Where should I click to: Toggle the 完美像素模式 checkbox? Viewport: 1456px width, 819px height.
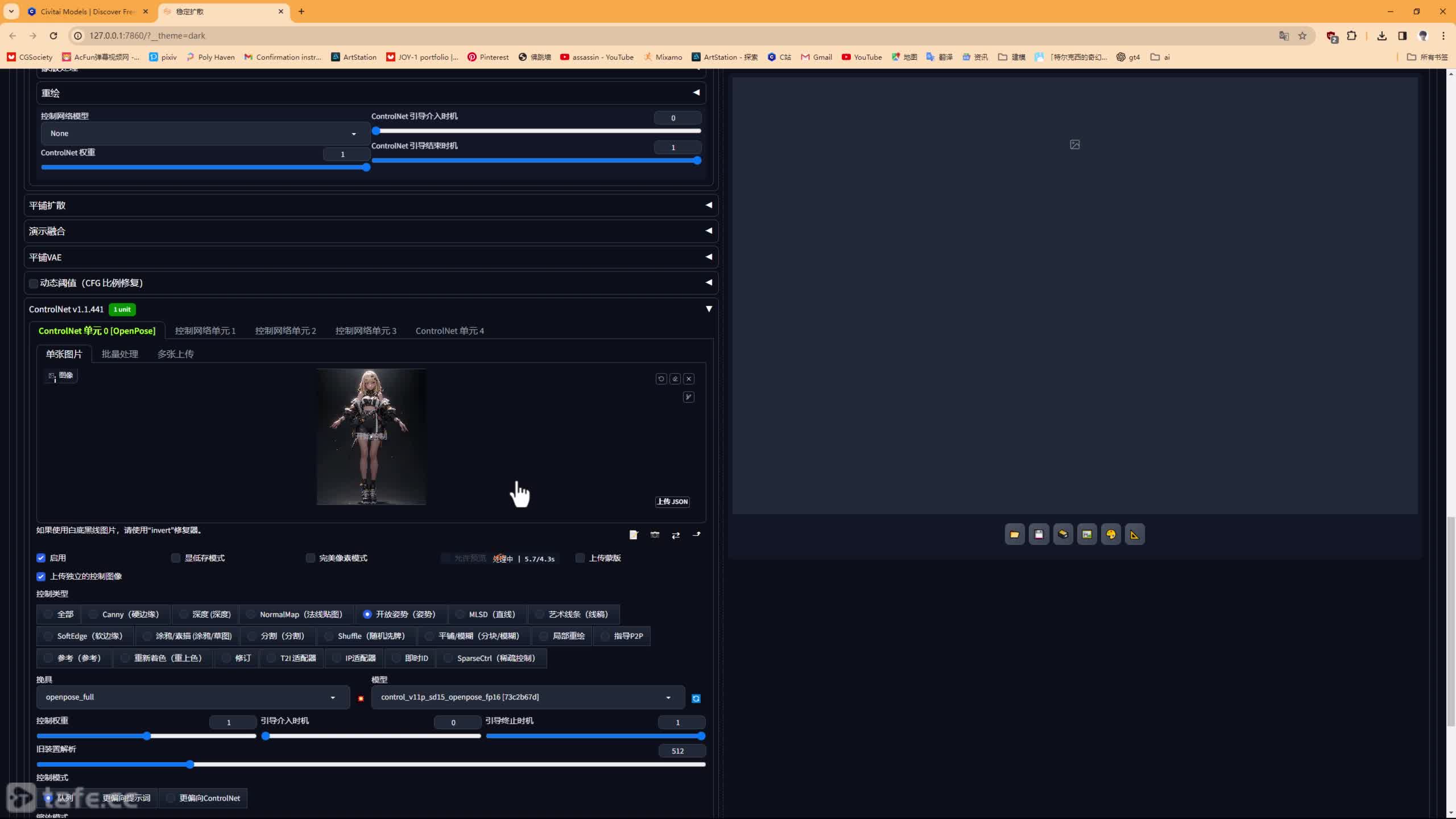(x=311, y=558)
